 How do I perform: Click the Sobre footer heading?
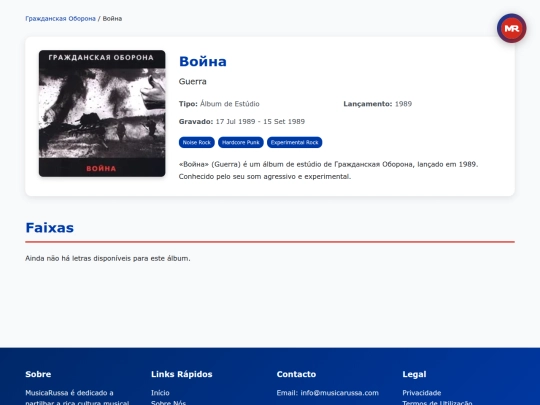(x=38, y=374)
